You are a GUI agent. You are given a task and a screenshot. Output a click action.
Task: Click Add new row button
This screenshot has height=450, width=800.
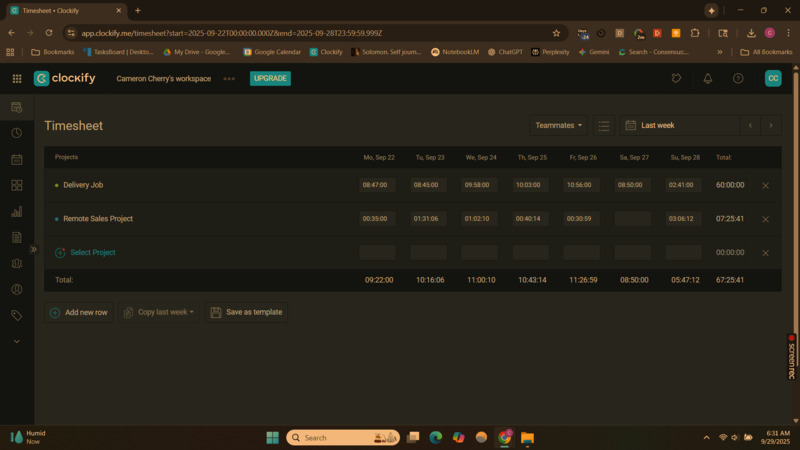pos(79,312)
